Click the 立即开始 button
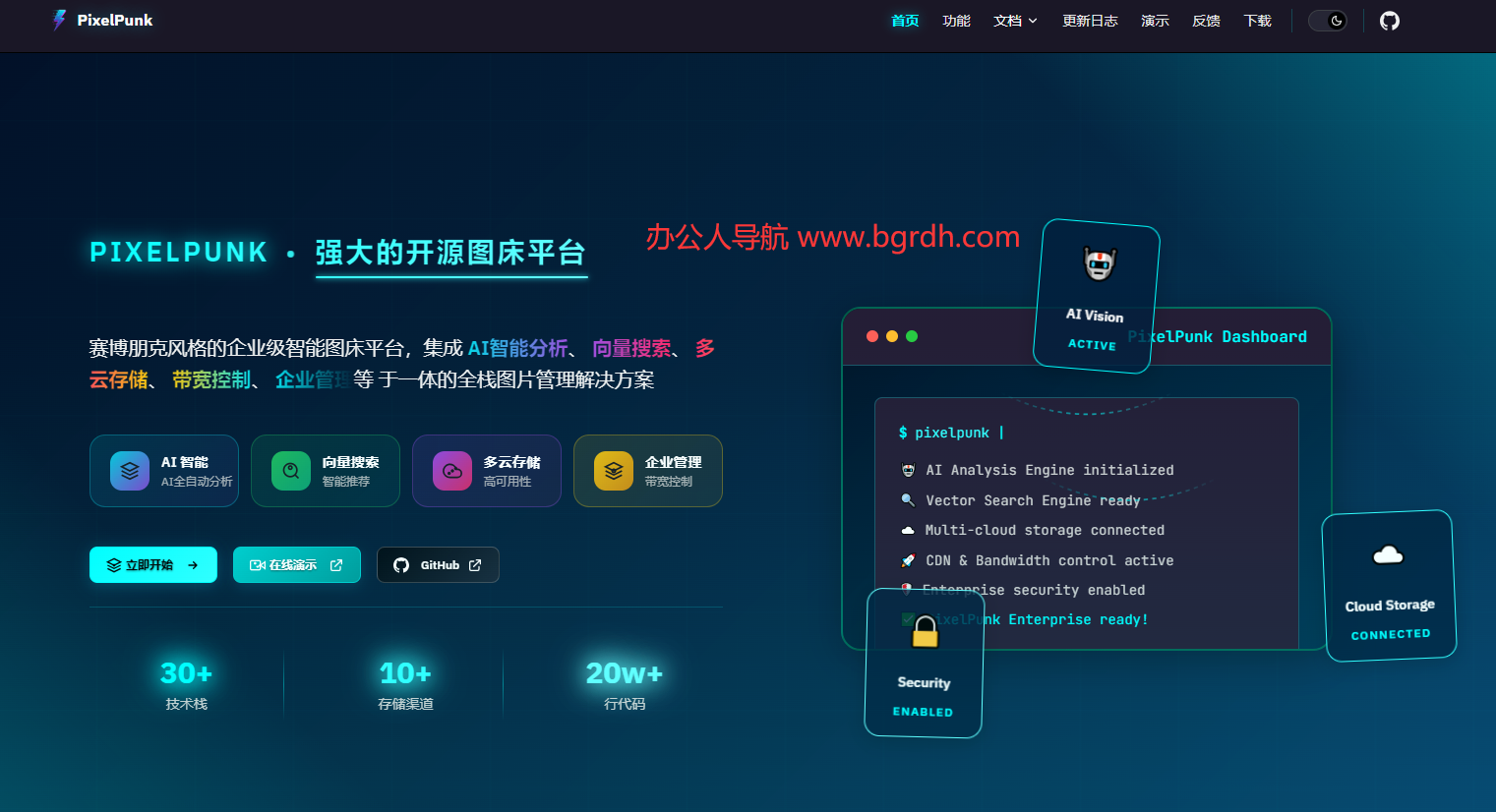The width and height of the screenshot is (1496, 812). pos(153,565)
